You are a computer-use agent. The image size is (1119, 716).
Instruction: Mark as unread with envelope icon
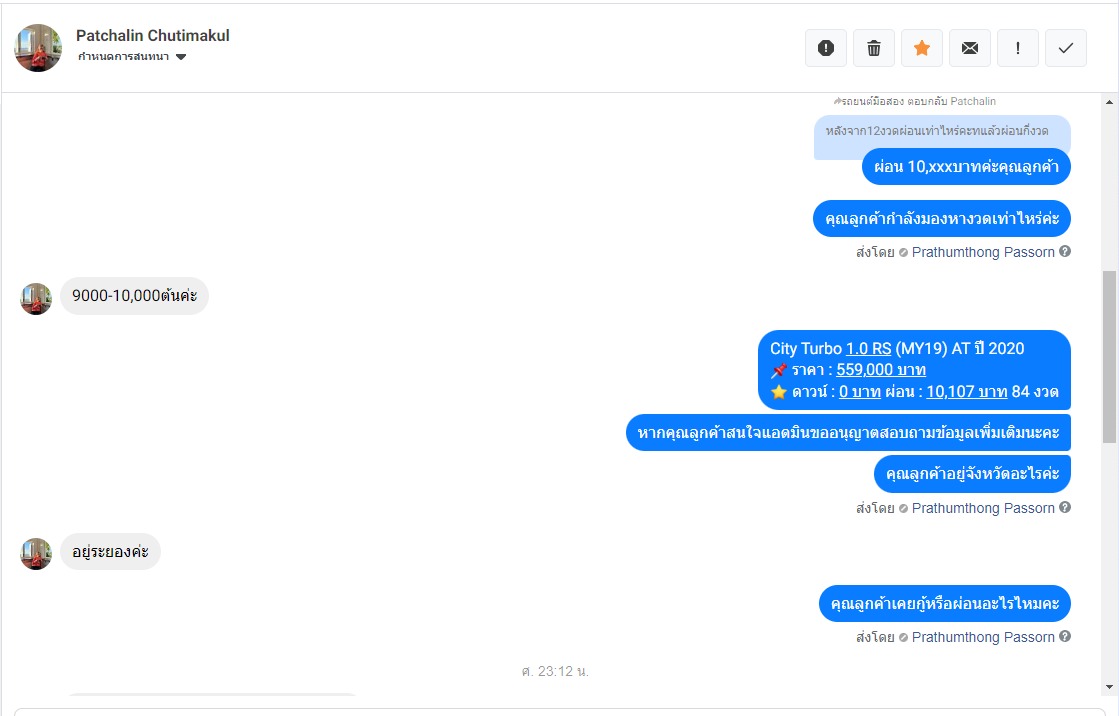coord(970,48)
